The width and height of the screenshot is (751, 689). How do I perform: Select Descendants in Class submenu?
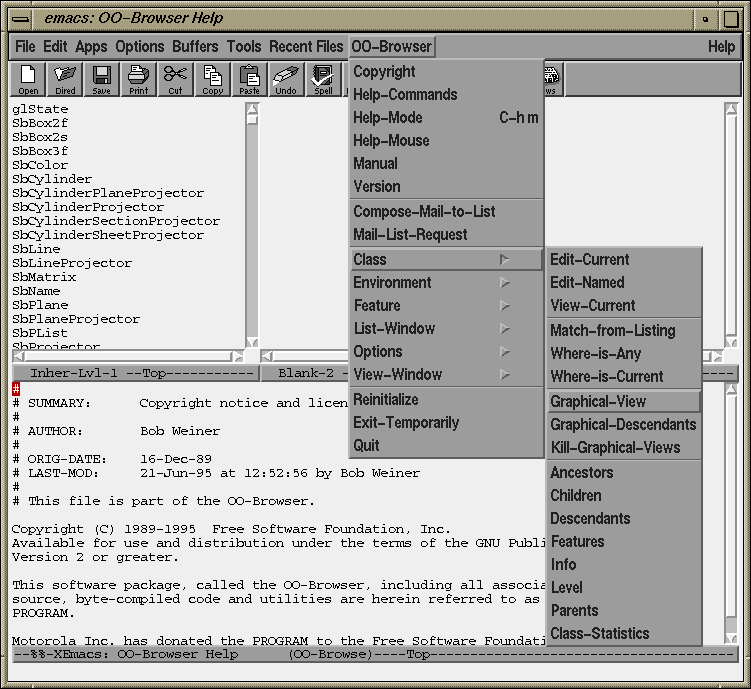click(624, 519)
